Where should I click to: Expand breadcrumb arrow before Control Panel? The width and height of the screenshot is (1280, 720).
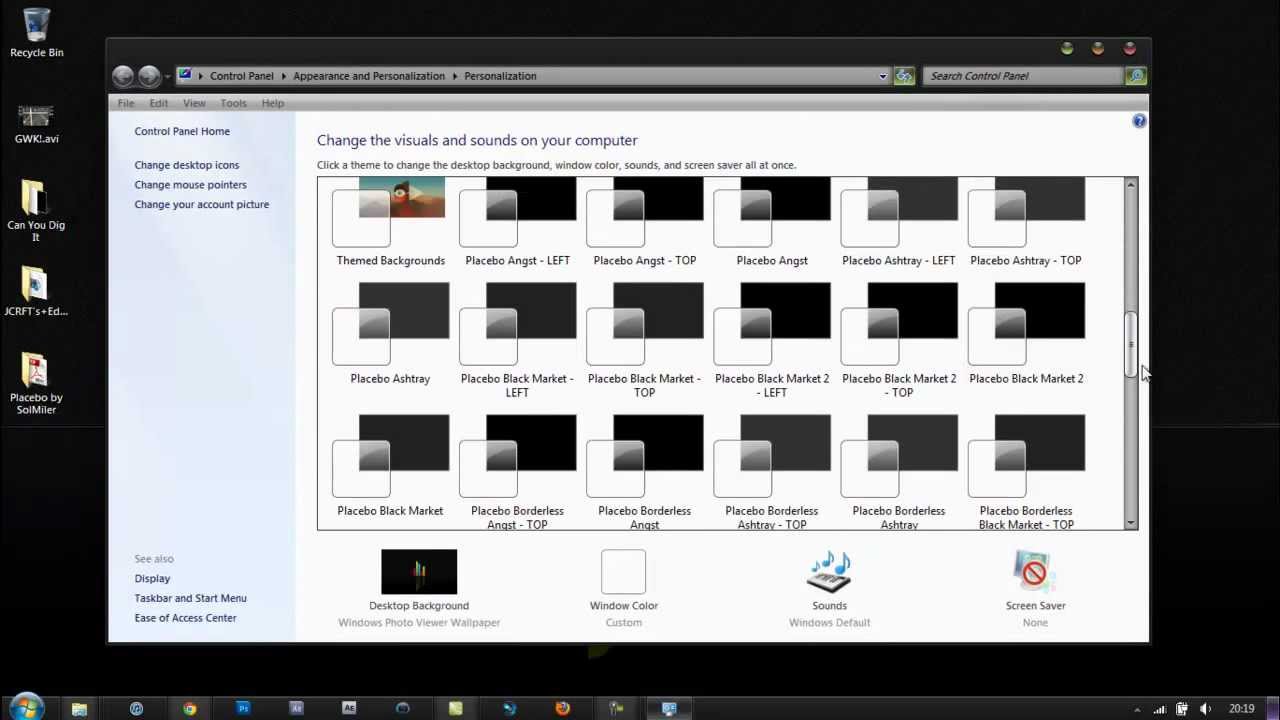coord(201,76)
